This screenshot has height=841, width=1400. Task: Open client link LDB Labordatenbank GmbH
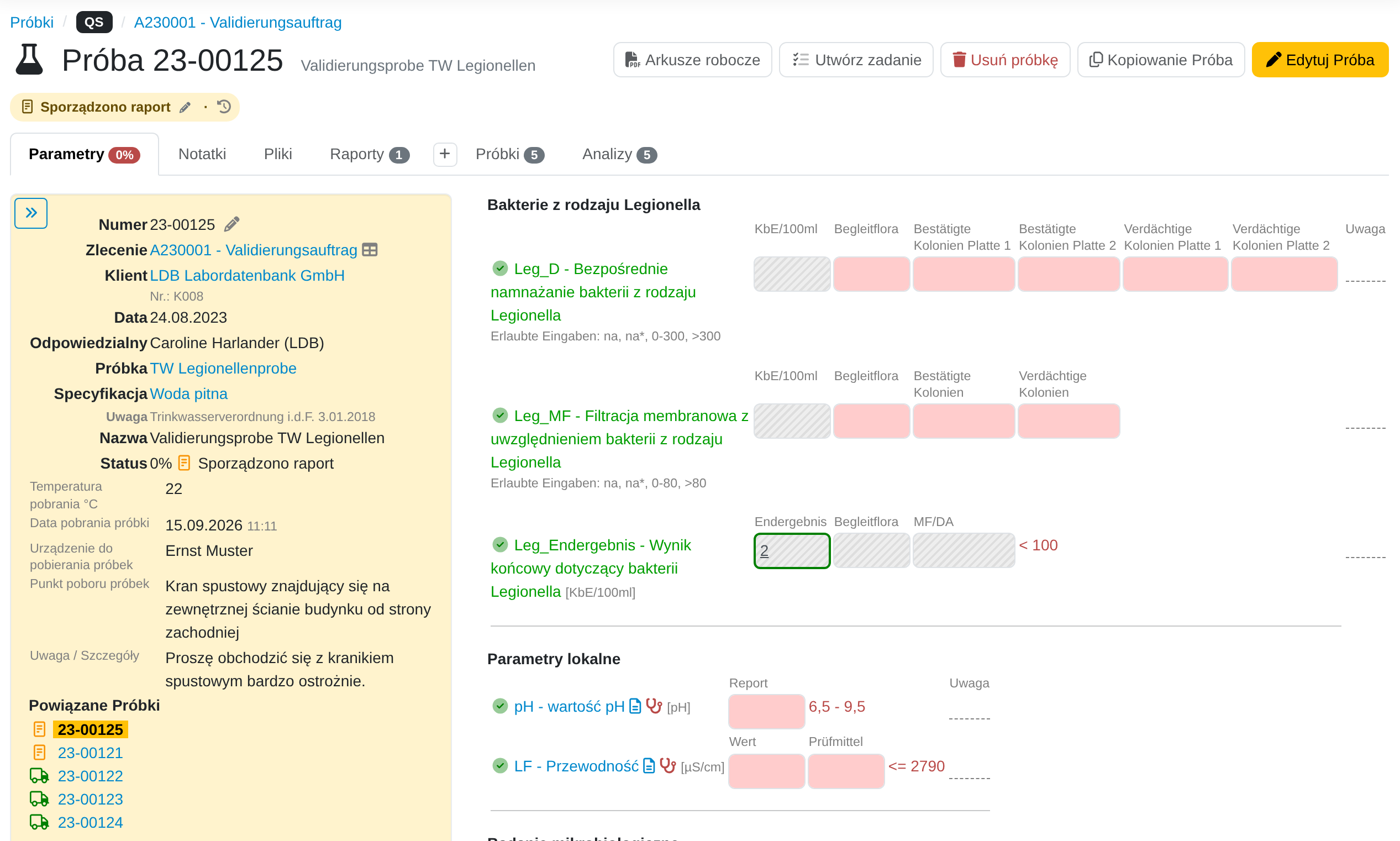coord(247,275)
